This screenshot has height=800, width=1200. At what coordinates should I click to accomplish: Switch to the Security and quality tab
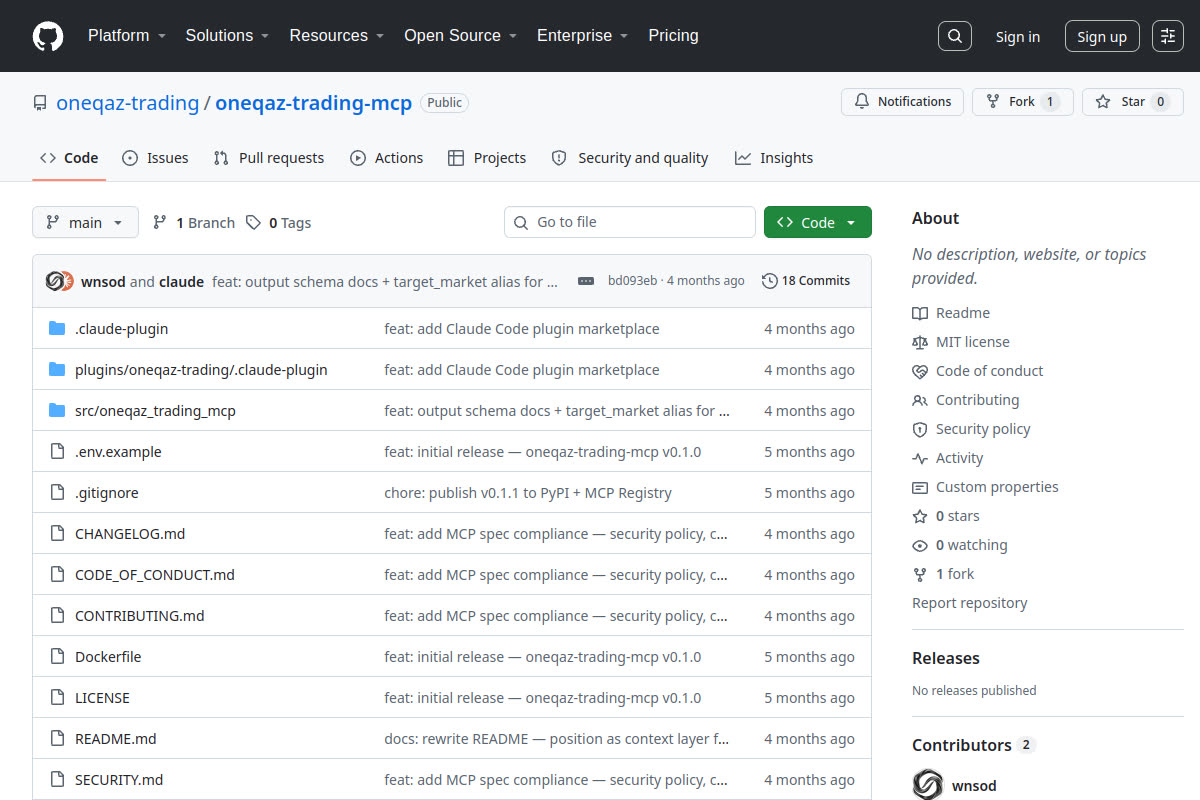pyautogui.click(x=630, y=158)
